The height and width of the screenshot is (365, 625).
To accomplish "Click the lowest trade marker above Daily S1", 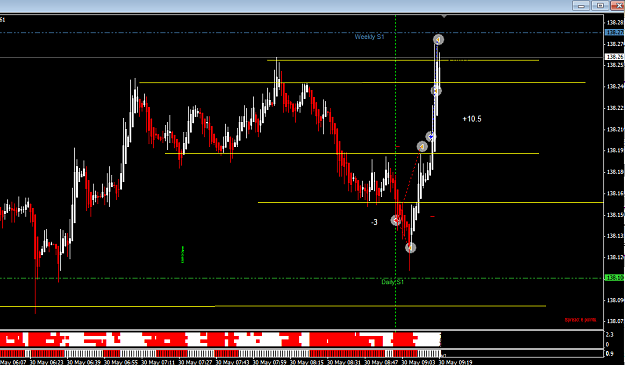I will tap(411, 248).
